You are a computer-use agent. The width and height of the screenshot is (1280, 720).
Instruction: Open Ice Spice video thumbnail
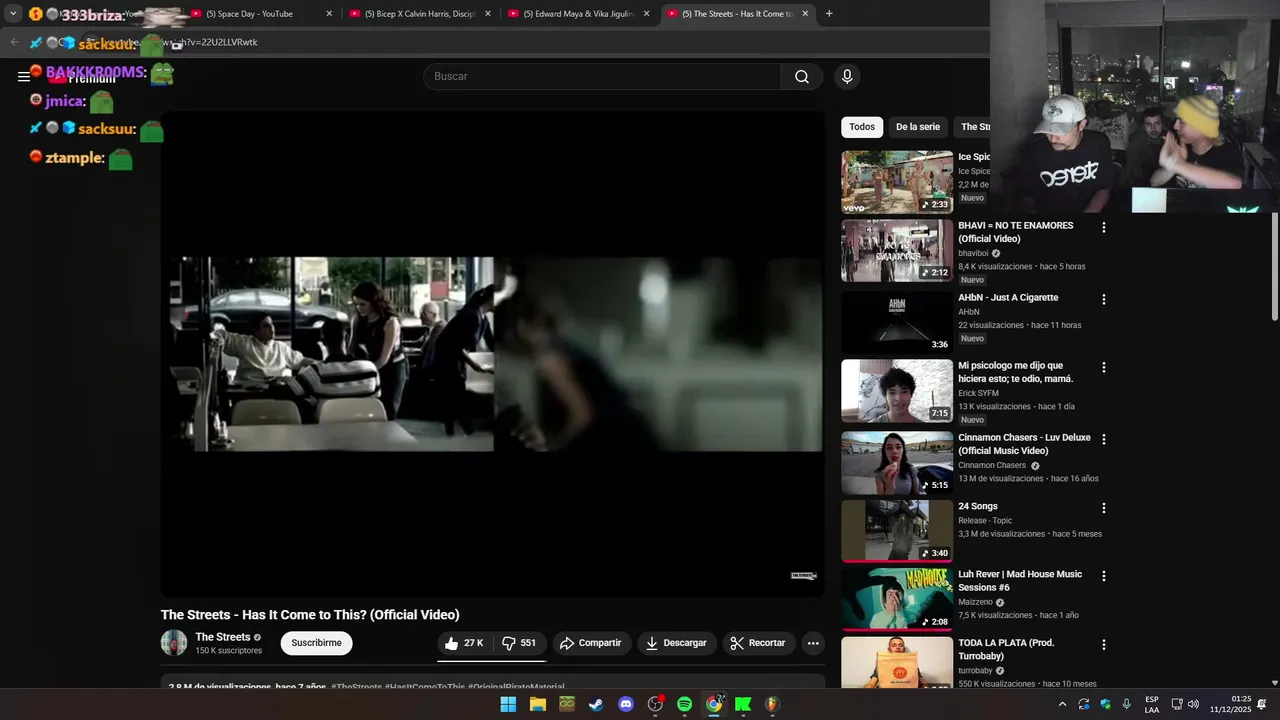click(x=897, y=182)
